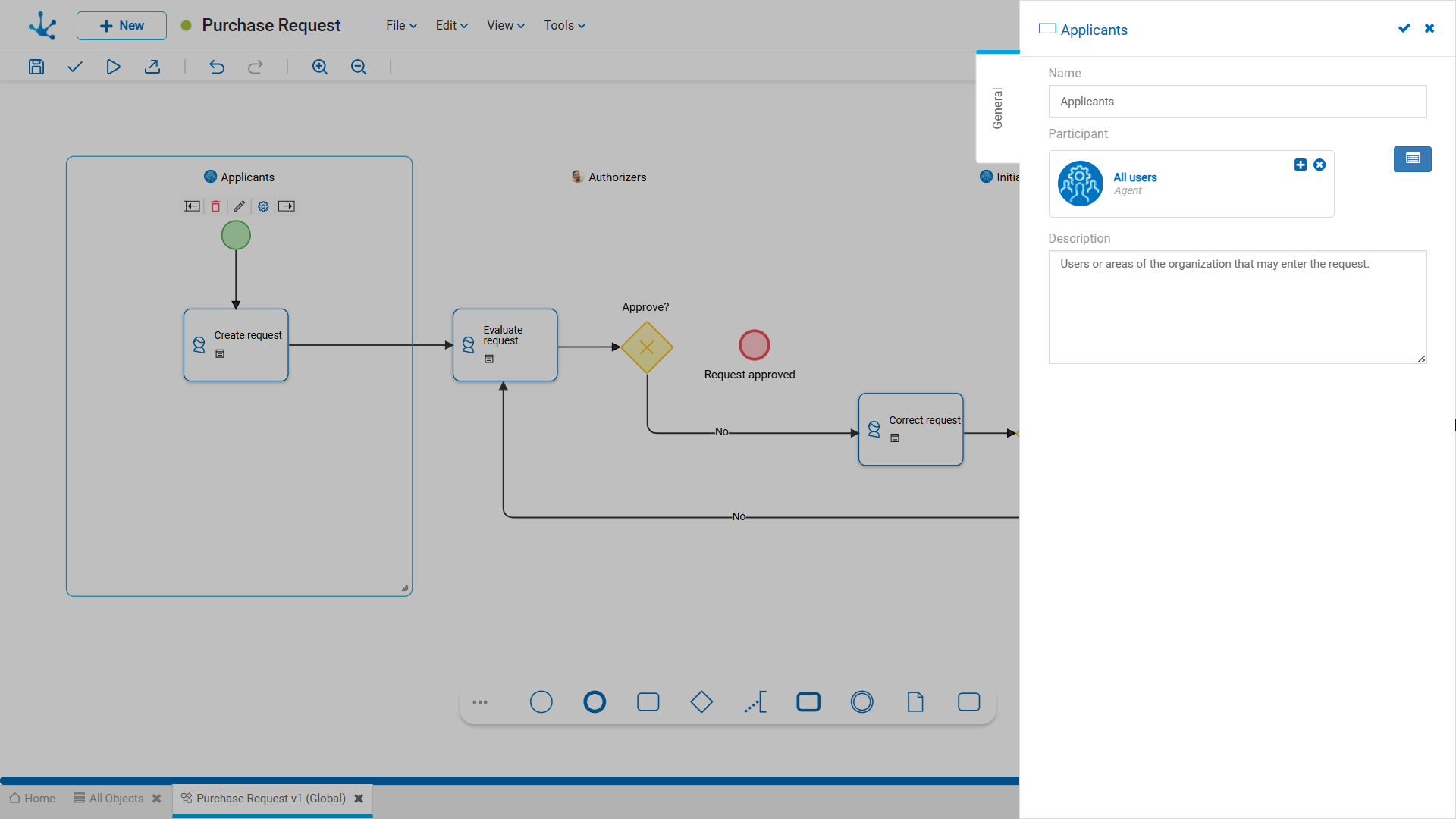Click the New button
The image size is (1456, 819).
pyautogui.click(x=121, y=26)
